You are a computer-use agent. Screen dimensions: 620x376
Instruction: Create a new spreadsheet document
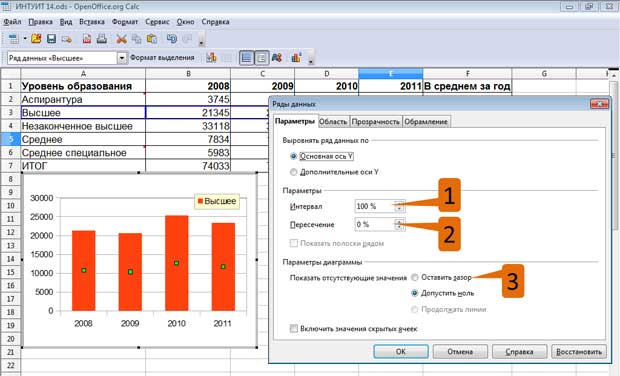coord(14,39)
